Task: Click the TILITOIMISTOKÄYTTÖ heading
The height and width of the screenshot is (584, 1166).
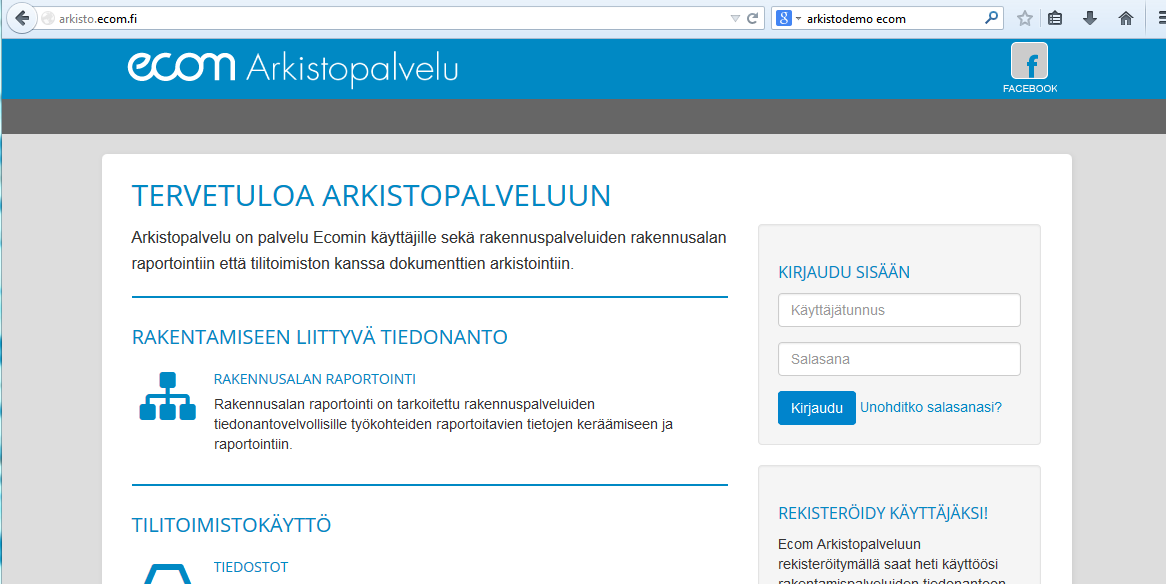Action: (231, 525)
